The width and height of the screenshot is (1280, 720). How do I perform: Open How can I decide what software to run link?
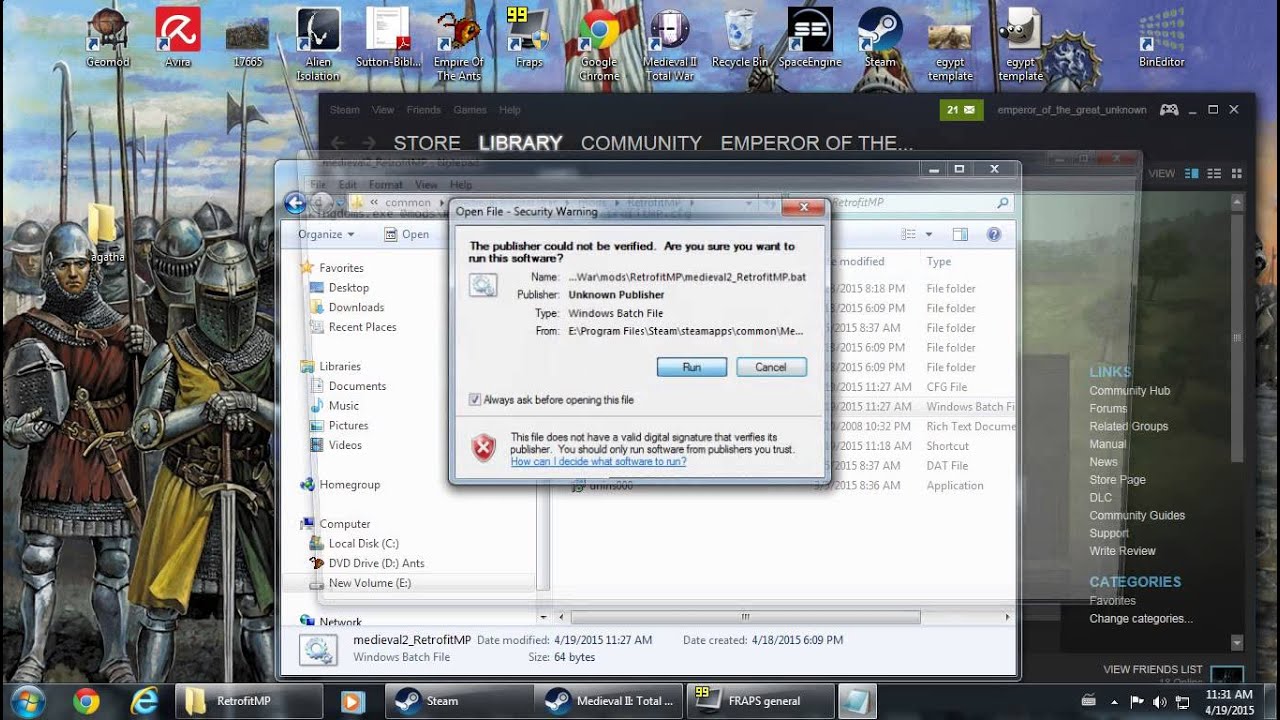(598, 462)
